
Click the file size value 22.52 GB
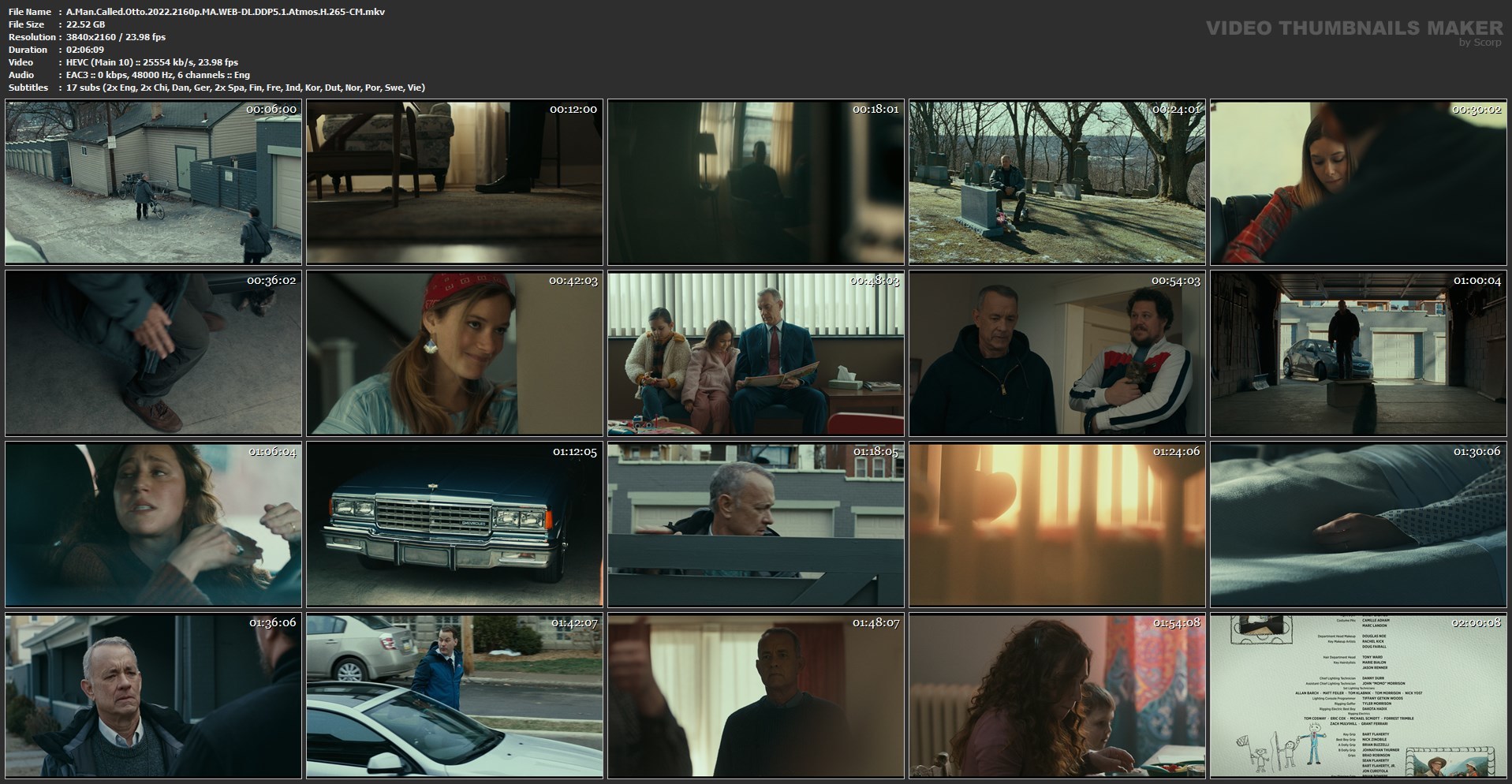86,24
